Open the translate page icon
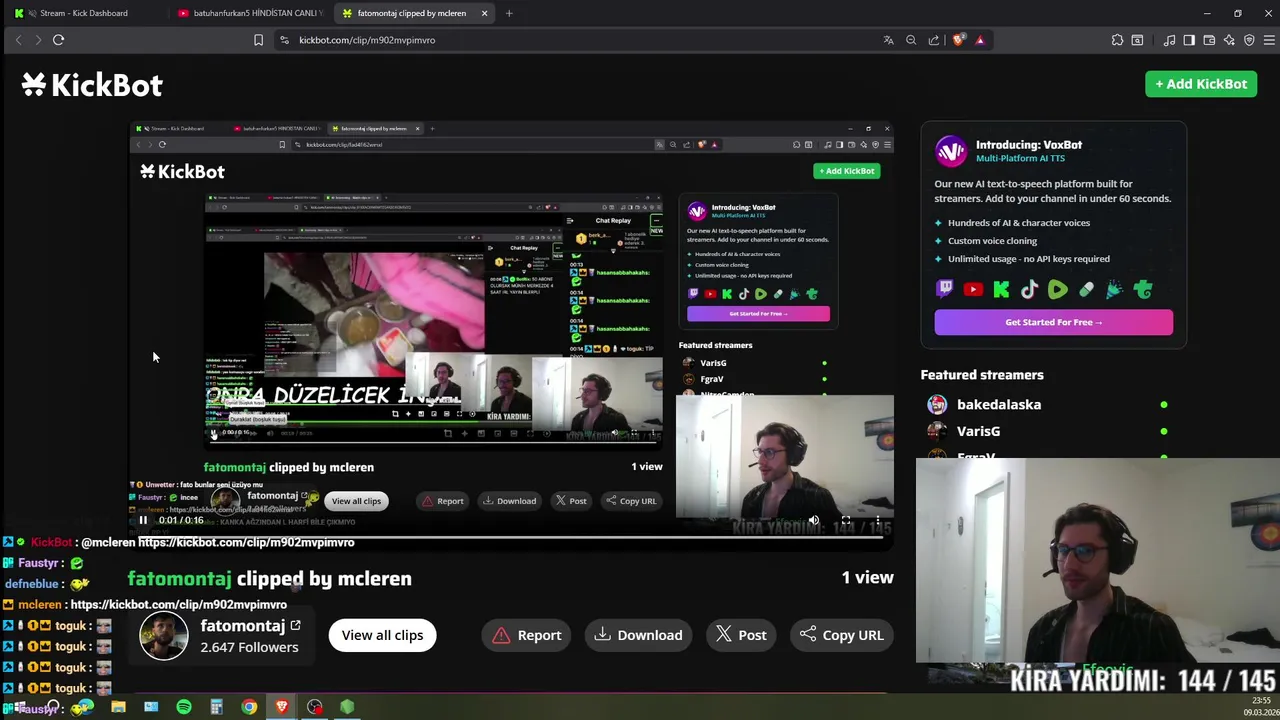 point(888,40)
